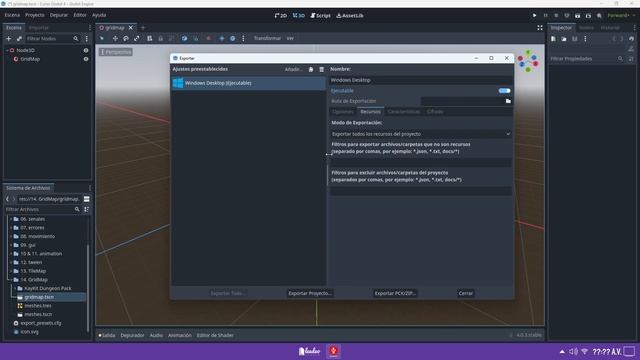Open the viewport toolbar three-dot menu
The width and height of the screenshot is (640, 360).
tap(243, 38)
